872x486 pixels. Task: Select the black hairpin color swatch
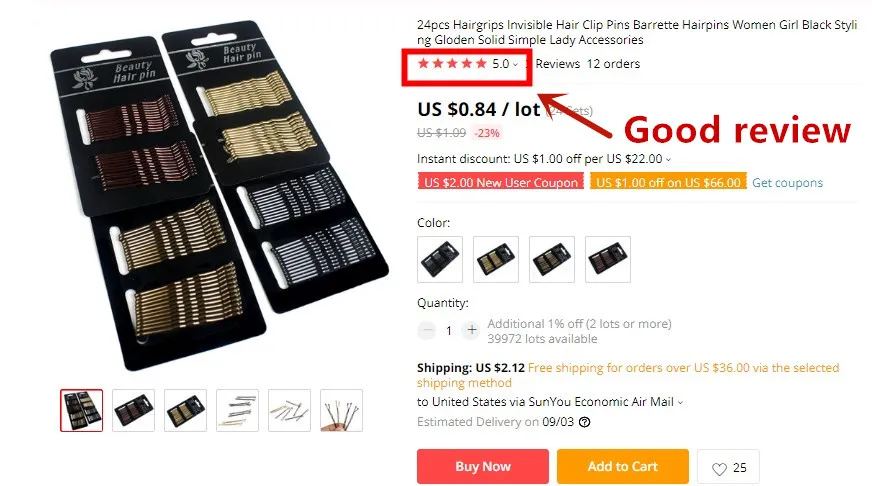[x=440, y=259]
